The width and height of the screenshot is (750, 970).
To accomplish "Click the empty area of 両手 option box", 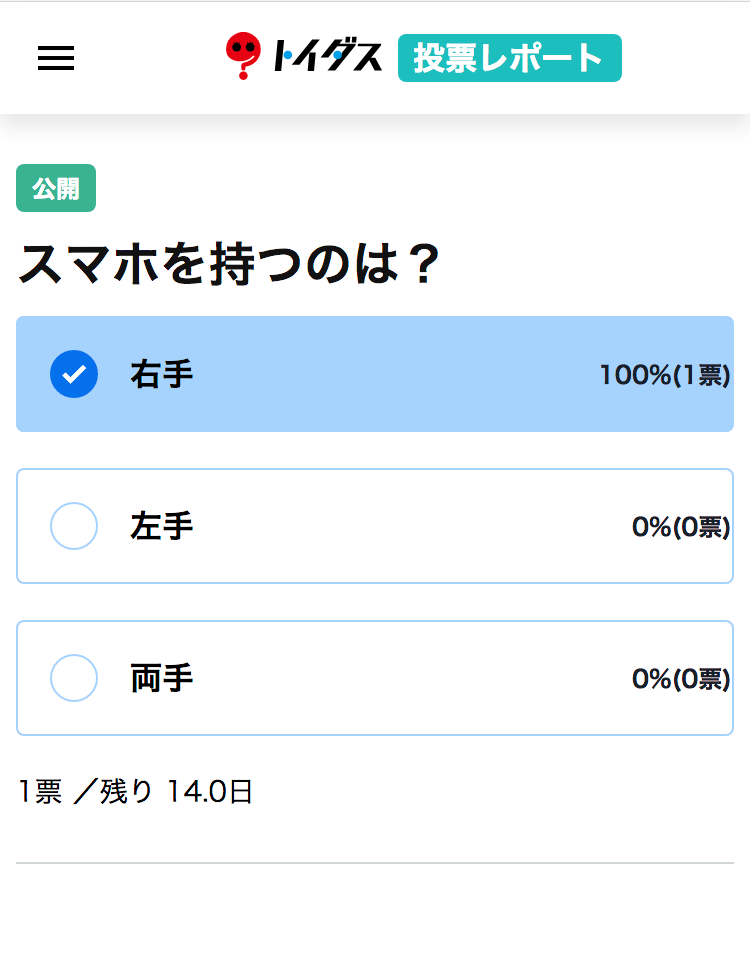I will click(408, 678).
